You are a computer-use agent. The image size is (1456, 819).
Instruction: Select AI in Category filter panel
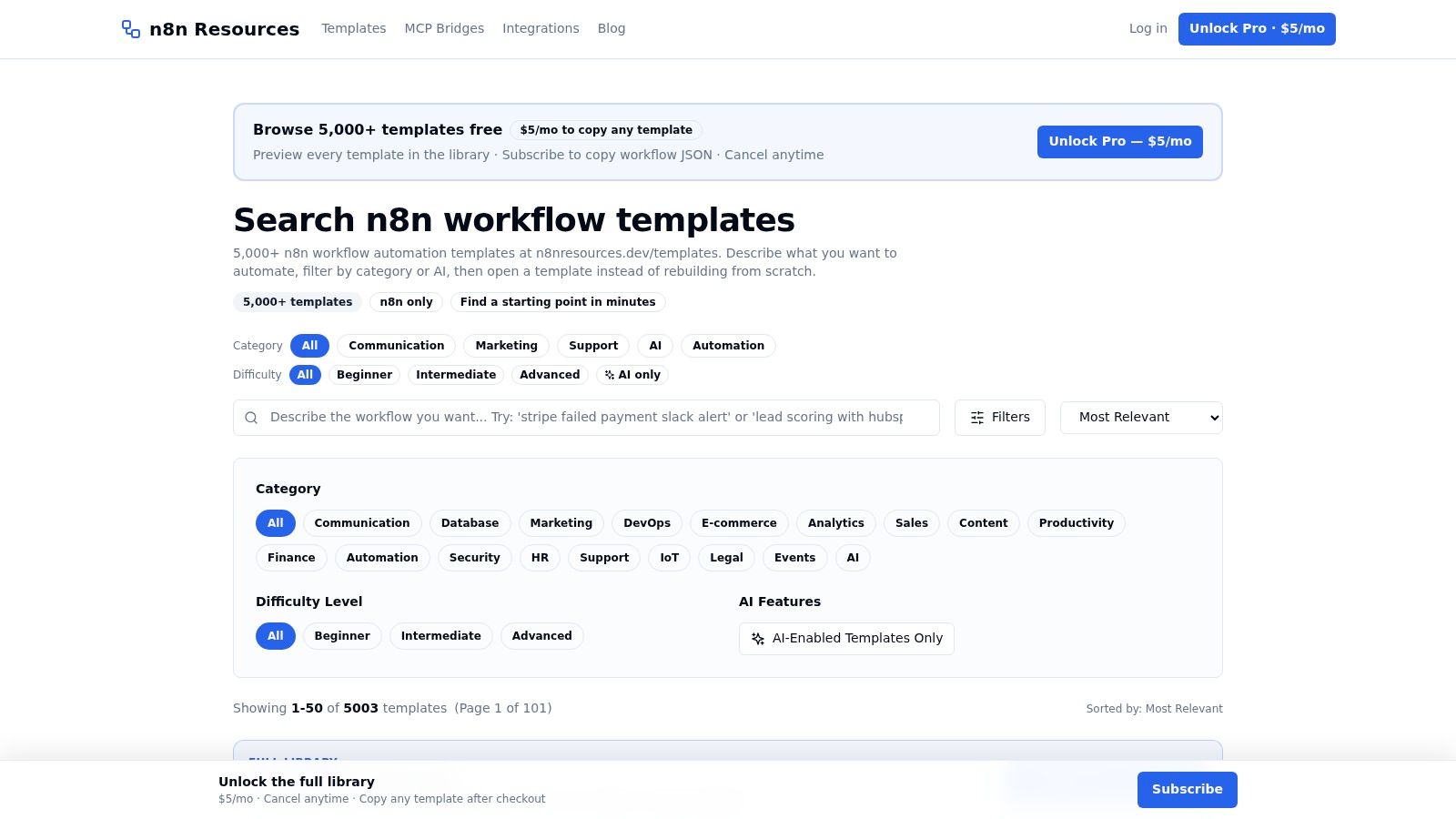click(x=853, y=558)
